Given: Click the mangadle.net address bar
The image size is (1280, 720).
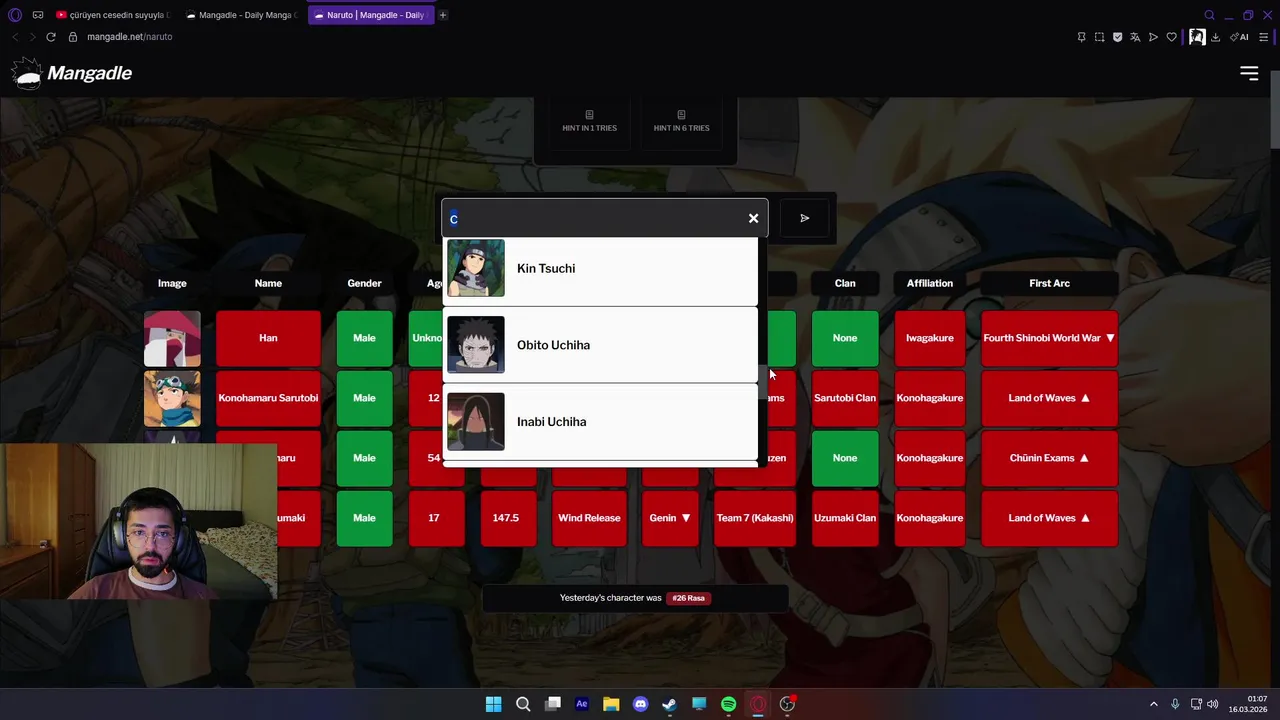Looking at the screenshot, I should coord(129,37).
